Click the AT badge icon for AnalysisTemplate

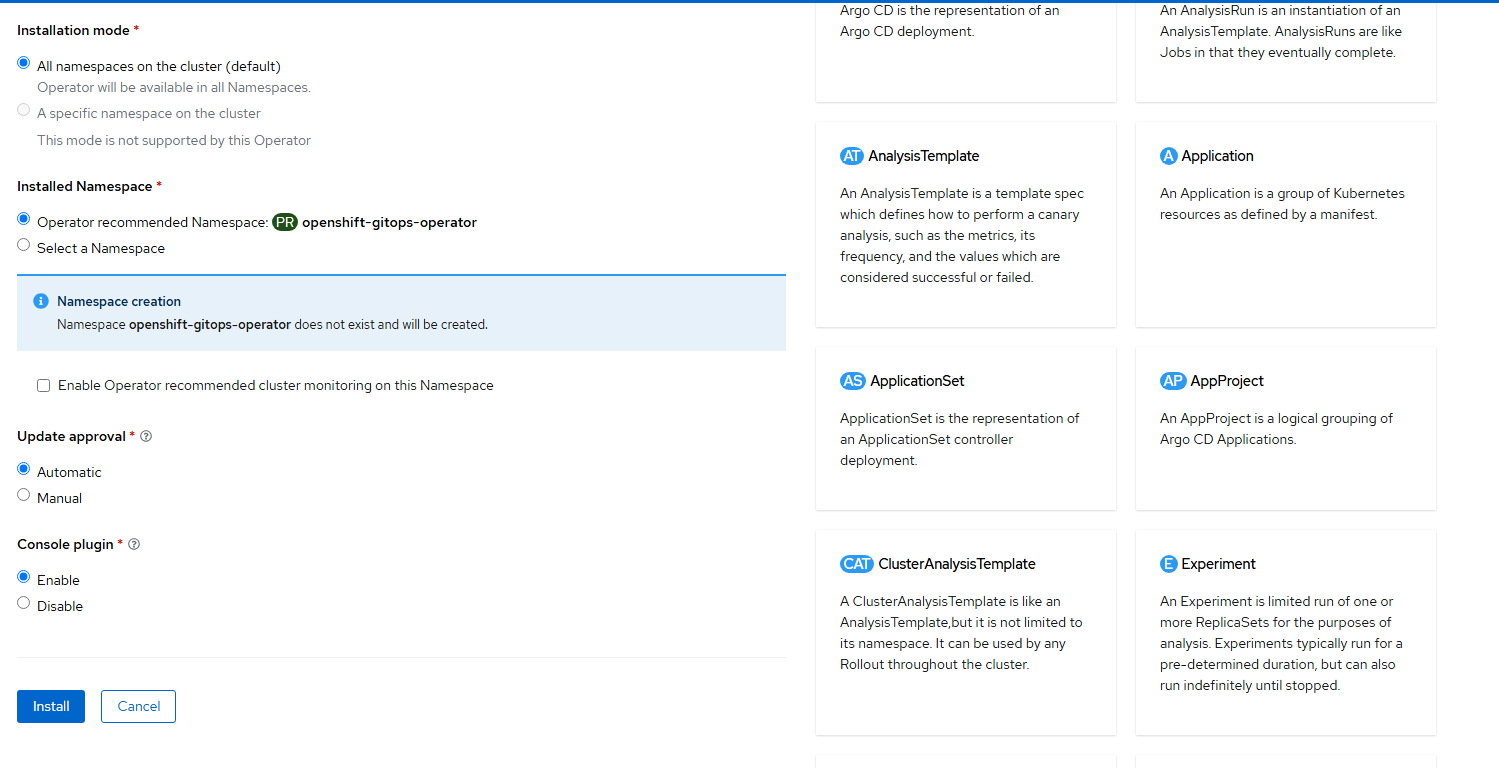852,156
